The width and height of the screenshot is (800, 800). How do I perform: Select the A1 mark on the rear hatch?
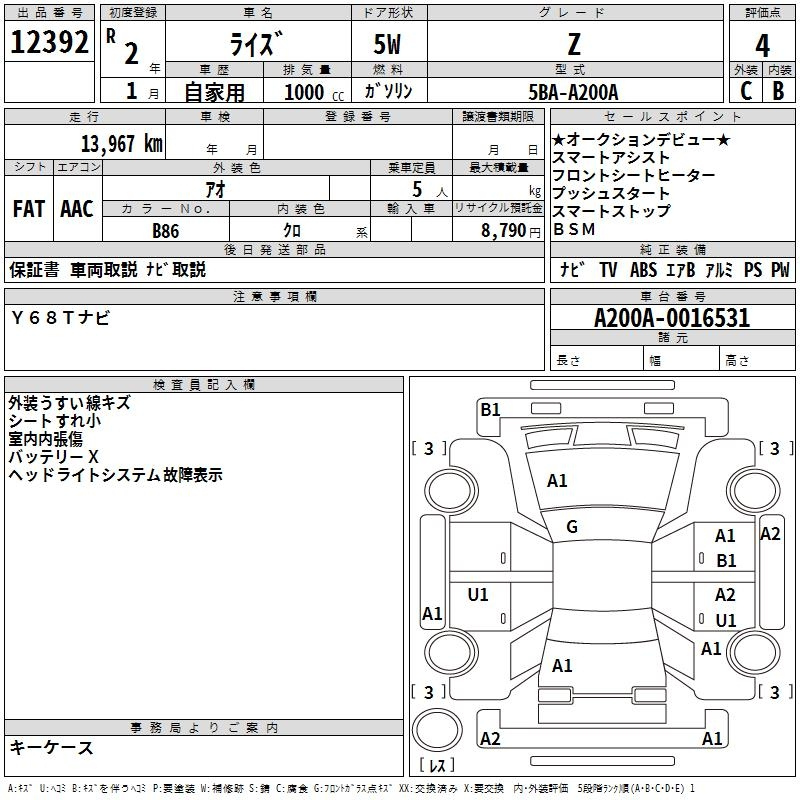point(562,666)
